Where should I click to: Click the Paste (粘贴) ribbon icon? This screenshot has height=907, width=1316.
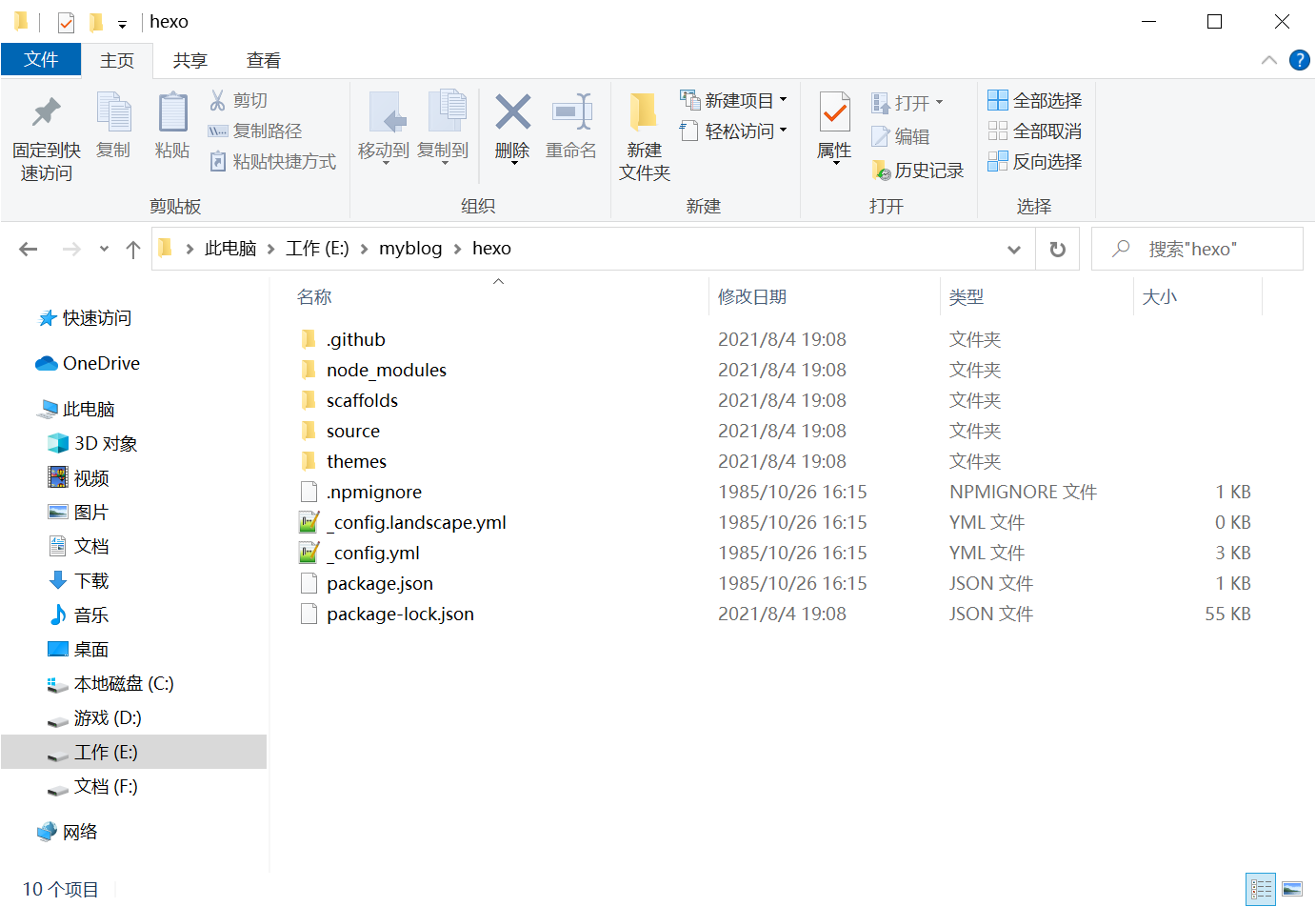tap(172, 112)
